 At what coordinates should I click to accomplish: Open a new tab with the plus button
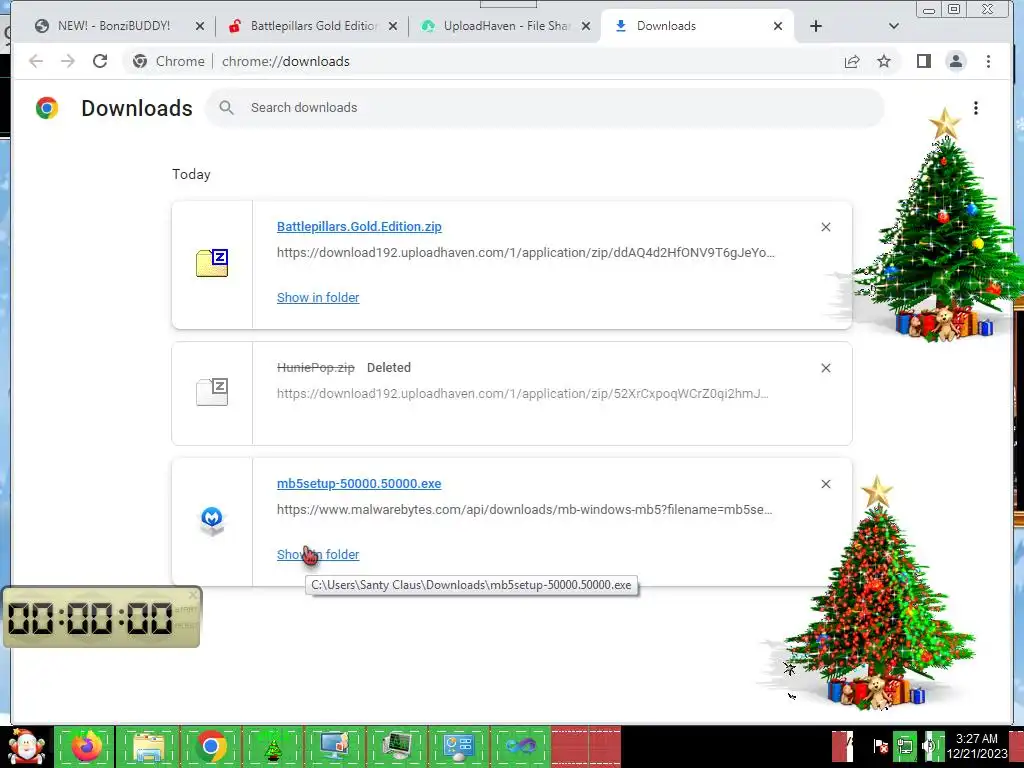pos(816,26)
